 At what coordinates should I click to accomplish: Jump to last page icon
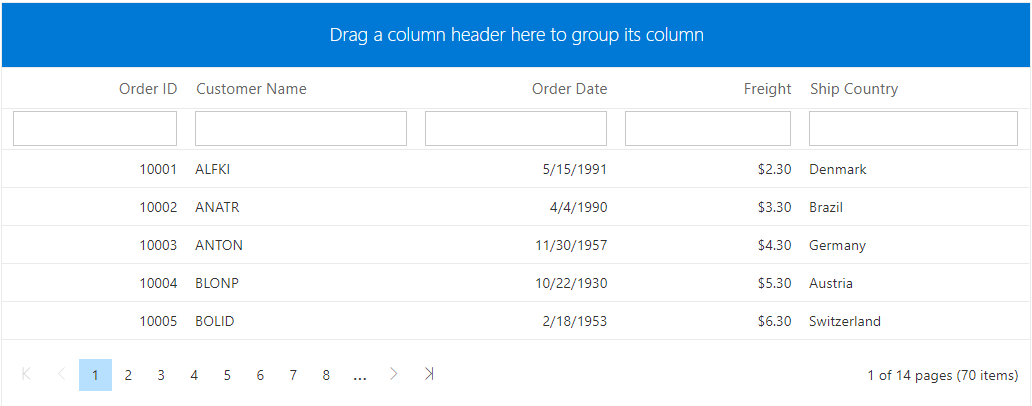pos(429,374)
